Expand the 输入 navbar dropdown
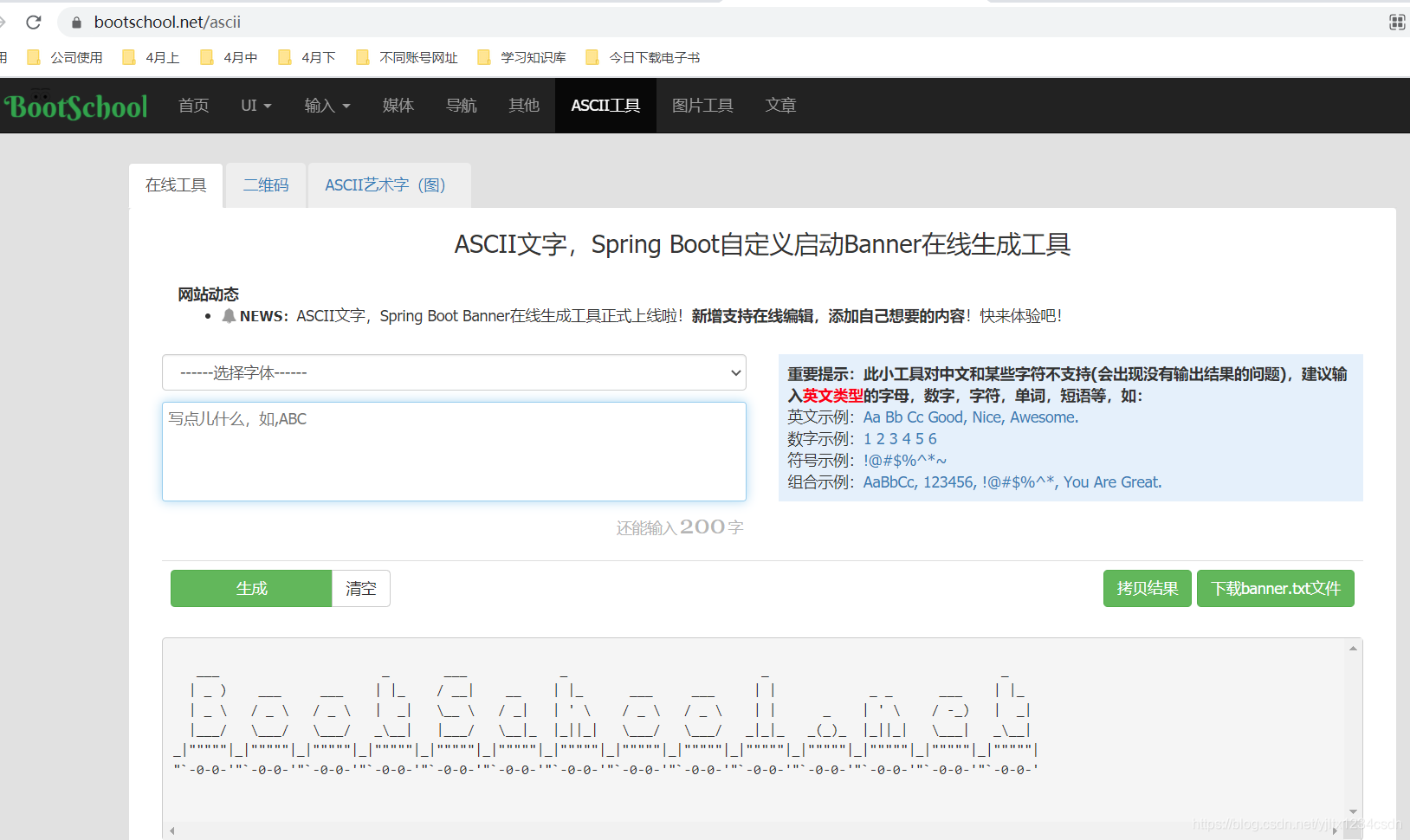Image resolution: width=1410 pixels, height=840 pixels. click(327, 106)
